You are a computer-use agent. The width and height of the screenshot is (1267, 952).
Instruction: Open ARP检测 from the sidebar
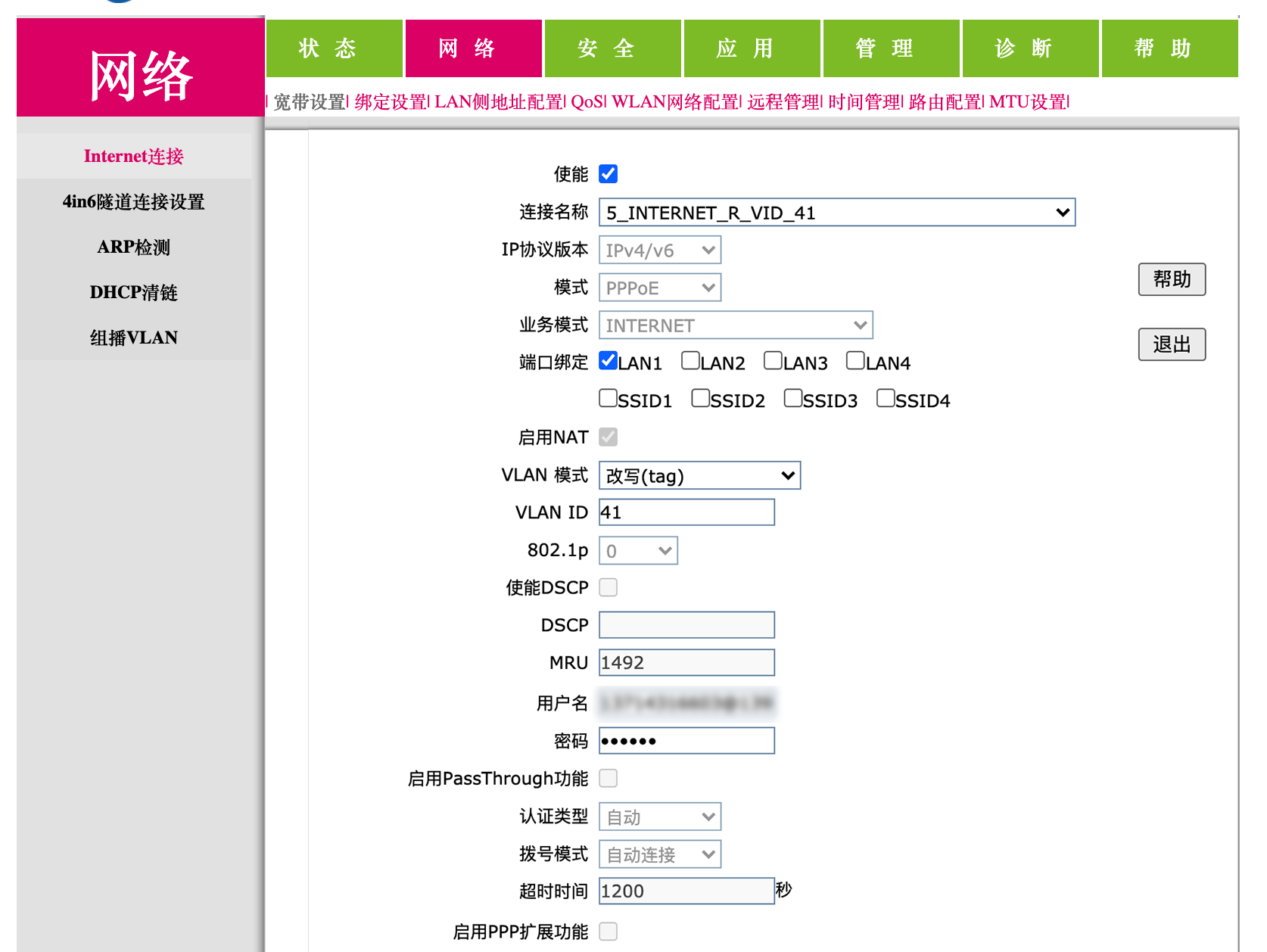point(133,247)
